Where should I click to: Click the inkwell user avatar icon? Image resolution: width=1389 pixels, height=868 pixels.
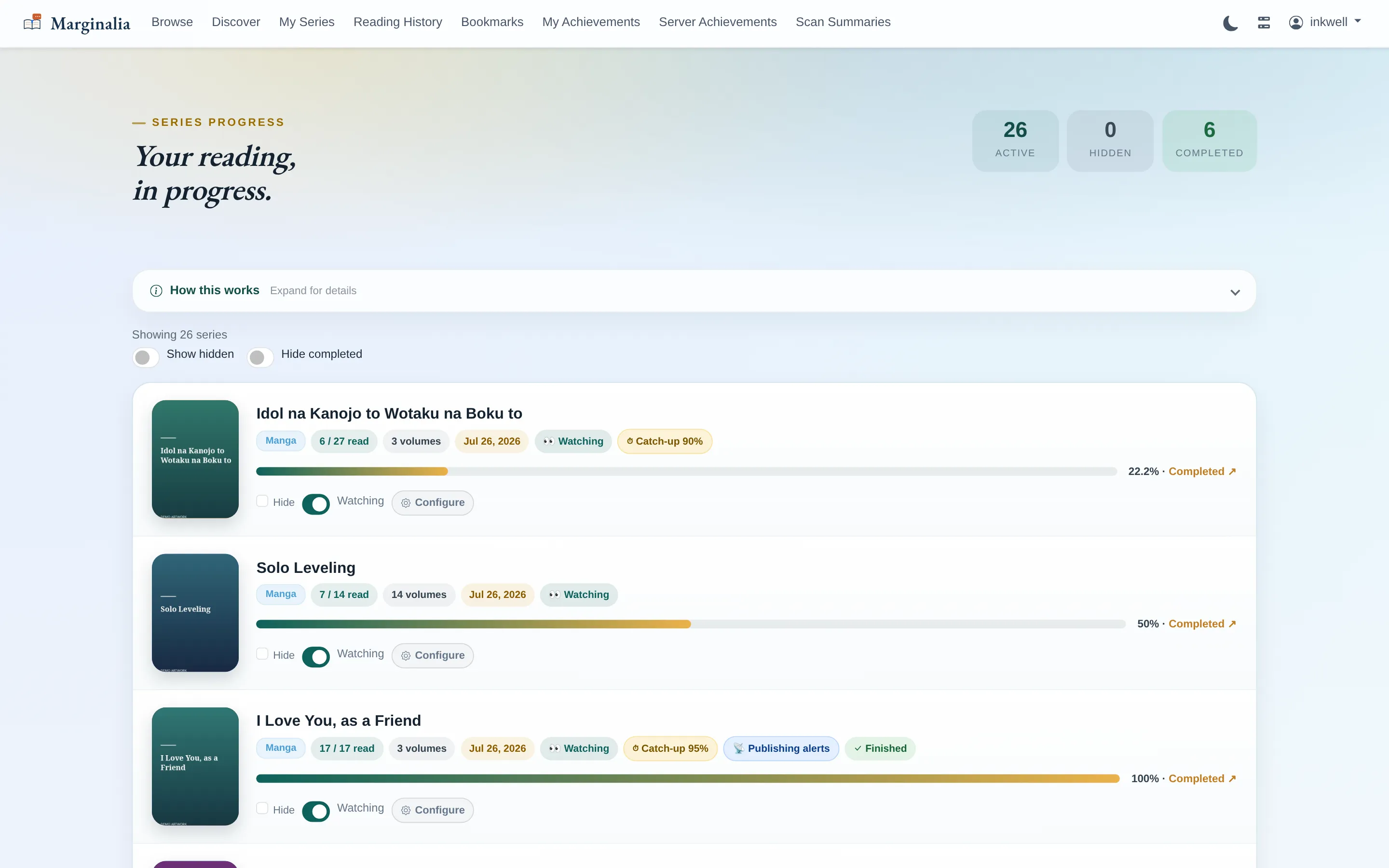tap(1295, 22)
